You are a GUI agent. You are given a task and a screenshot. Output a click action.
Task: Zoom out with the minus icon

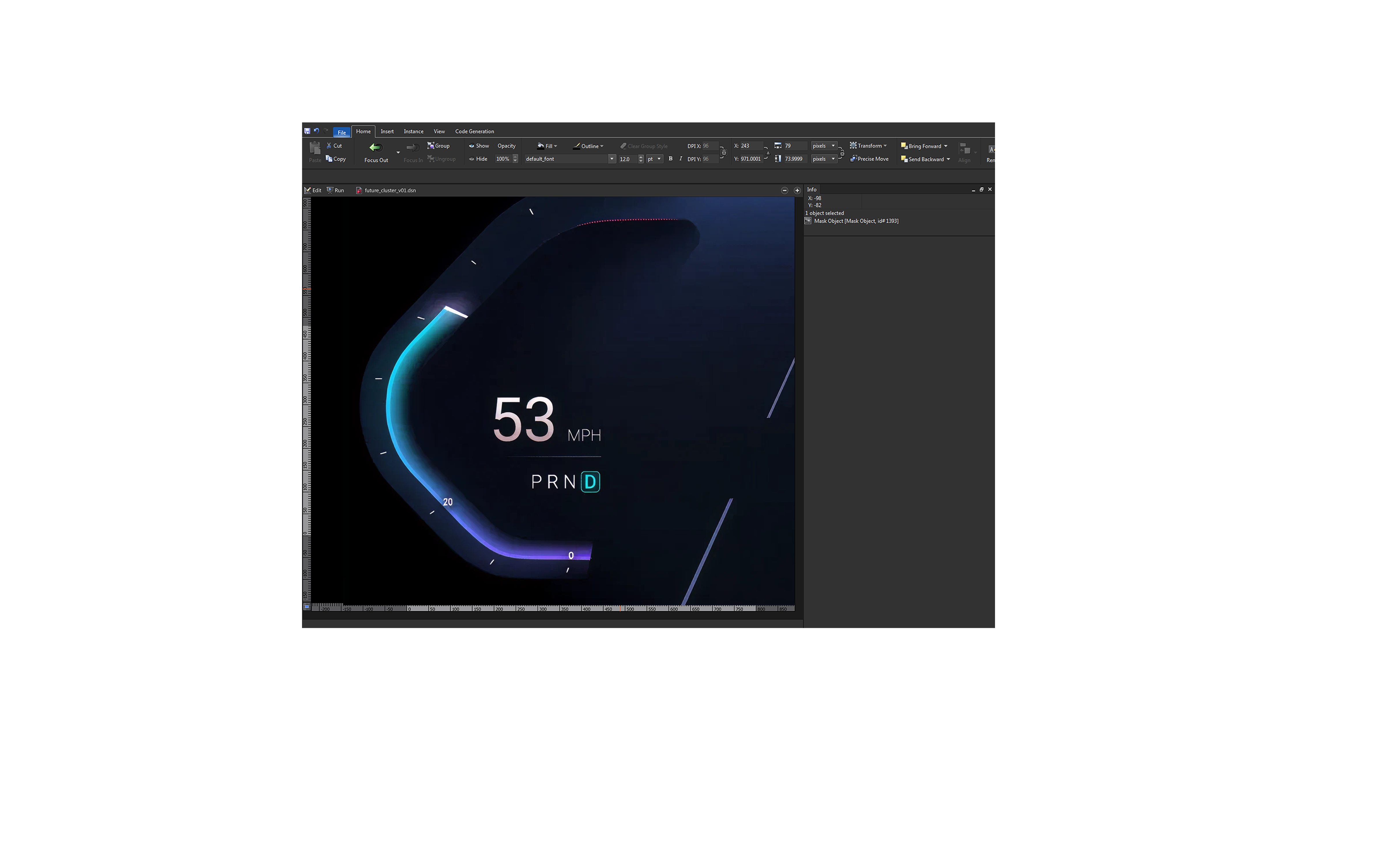pyautogui.click(x=785, y=190)
